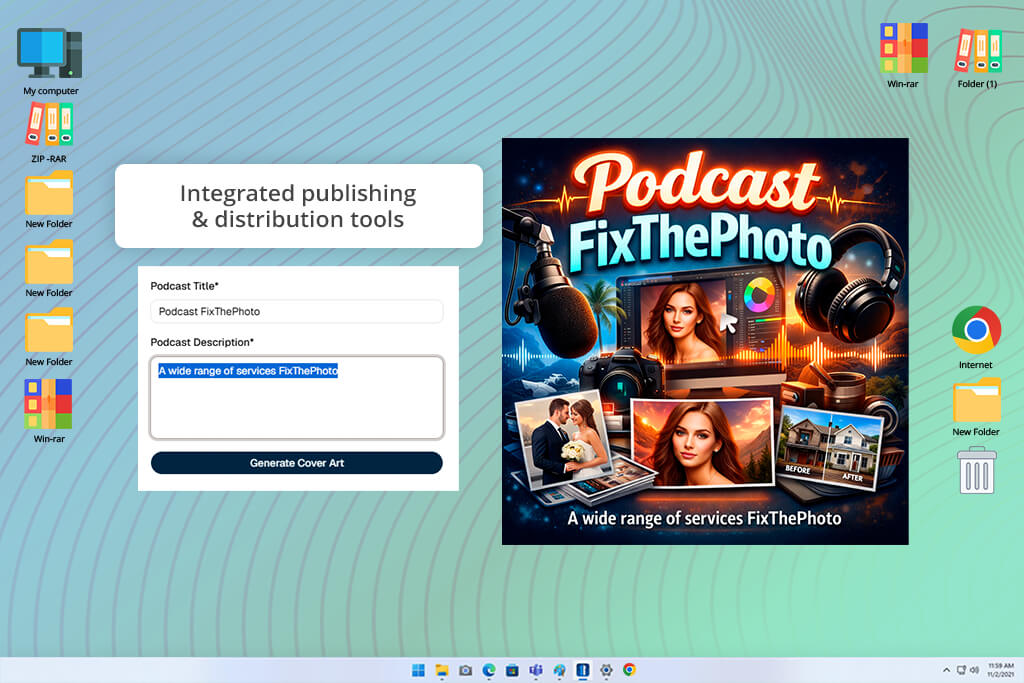Screen dimensions: 1024x683
Task: Open the Windows Start menu
Action: pyautogui.click(x=419, y=670)
